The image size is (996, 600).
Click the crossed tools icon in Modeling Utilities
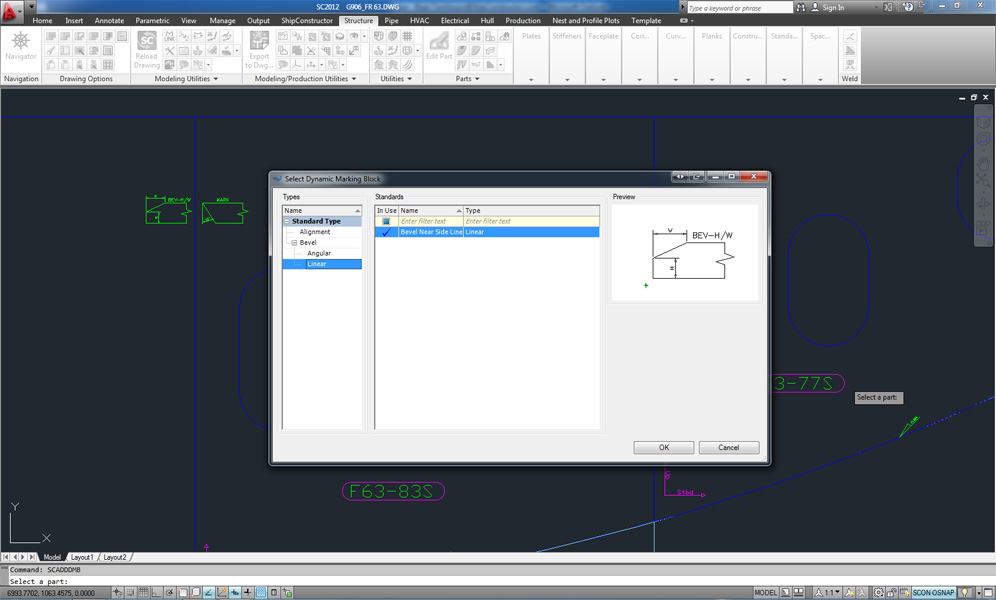tap(170, 50)
